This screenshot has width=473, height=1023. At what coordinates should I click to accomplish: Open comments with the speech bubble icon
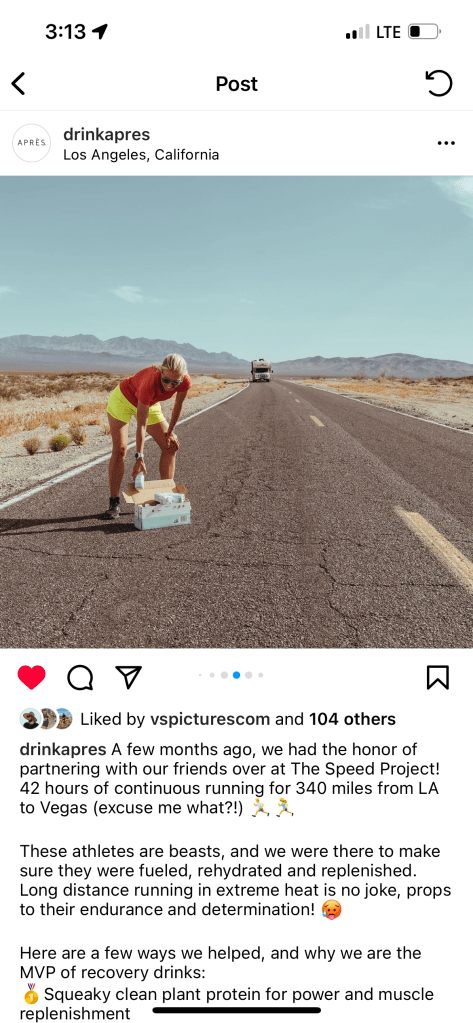point(80,678)
